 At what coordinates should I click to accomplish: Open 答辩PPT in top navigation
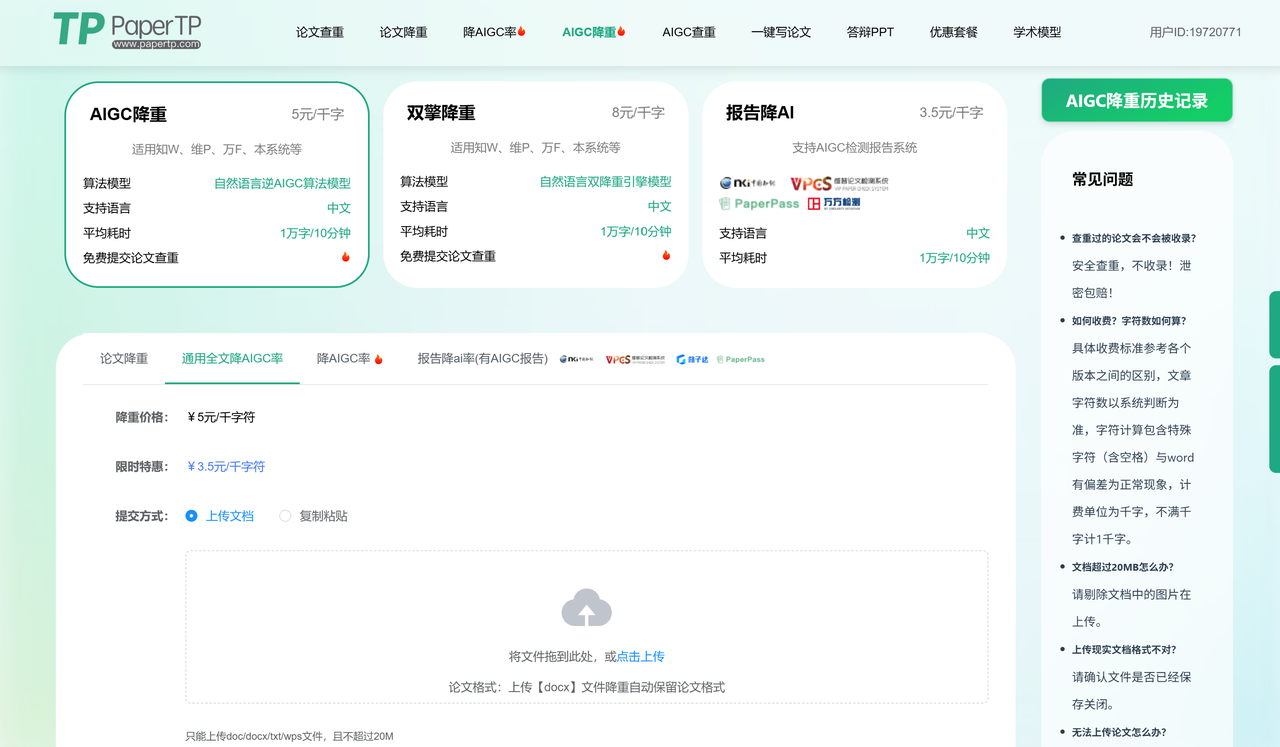pyautogui.click(x=870, y=32)
